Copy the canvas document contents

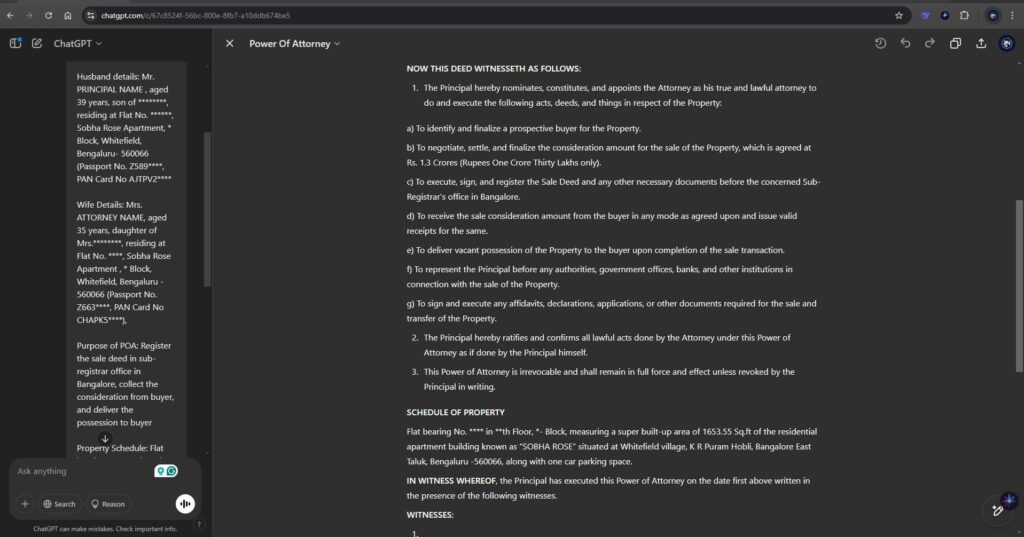(x=955, y=43)
